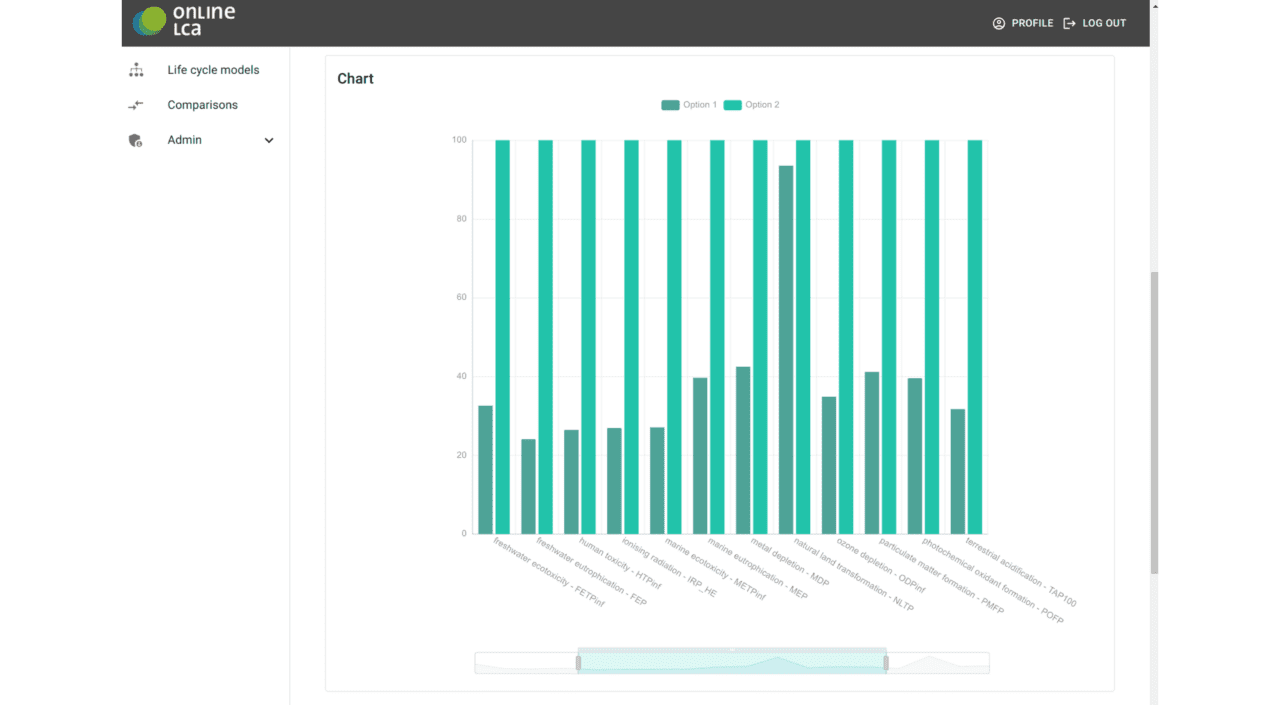Click the Comparisons arrows icon
Image resolution: width=1280 pixels, height=705 pixels.
(136, 105)
